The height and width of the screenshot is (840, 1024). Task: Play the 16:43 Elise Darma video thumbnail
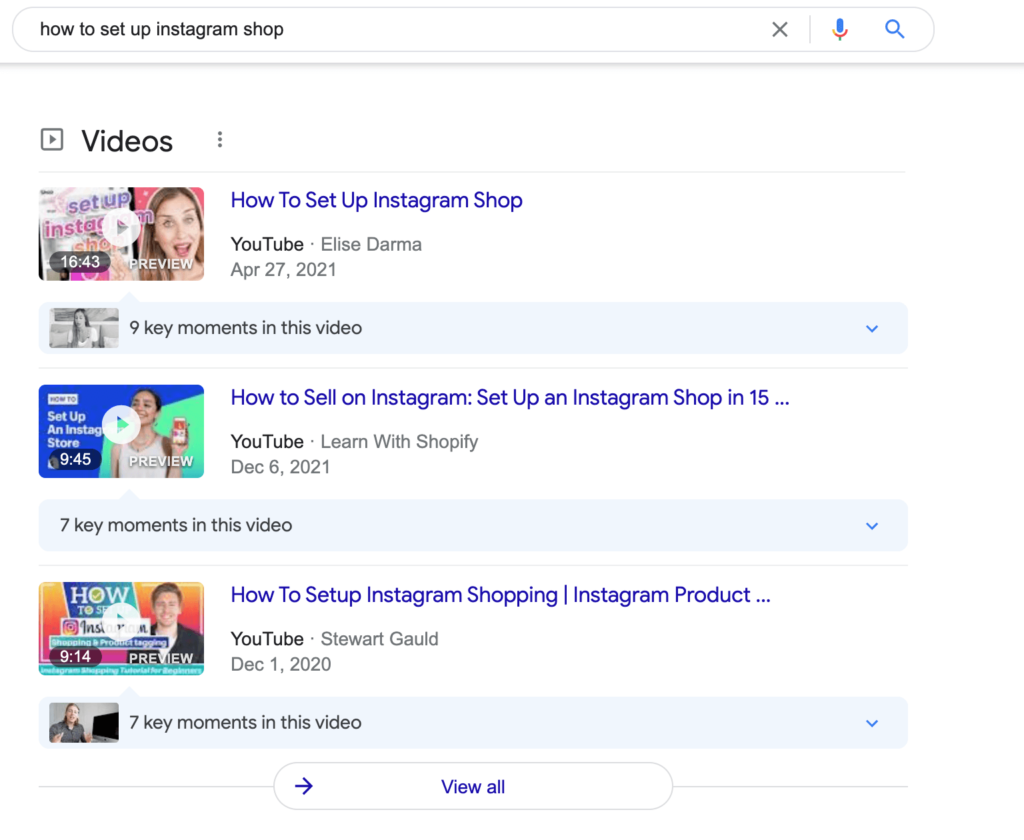(121, 234)
